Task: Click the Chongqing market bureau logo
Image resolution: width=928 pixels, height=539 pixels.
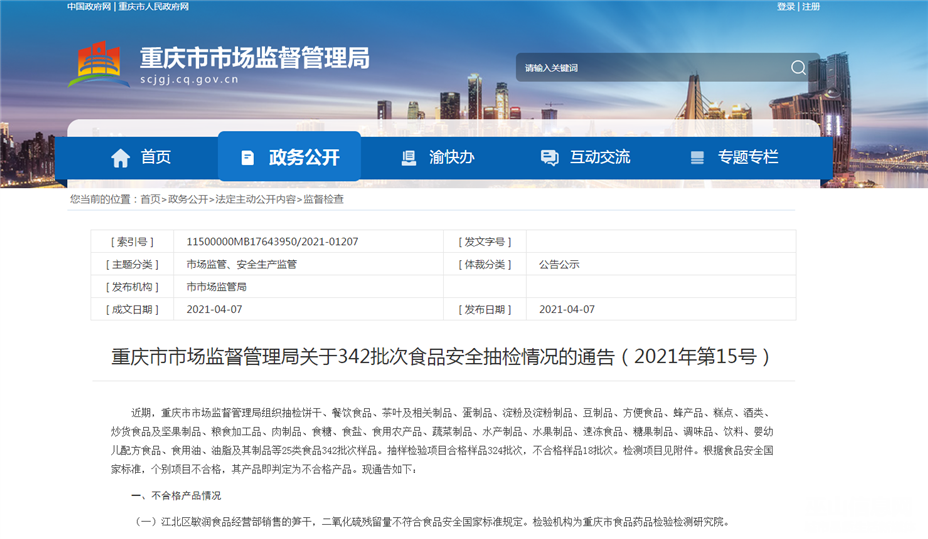Action: click(98, 64)
